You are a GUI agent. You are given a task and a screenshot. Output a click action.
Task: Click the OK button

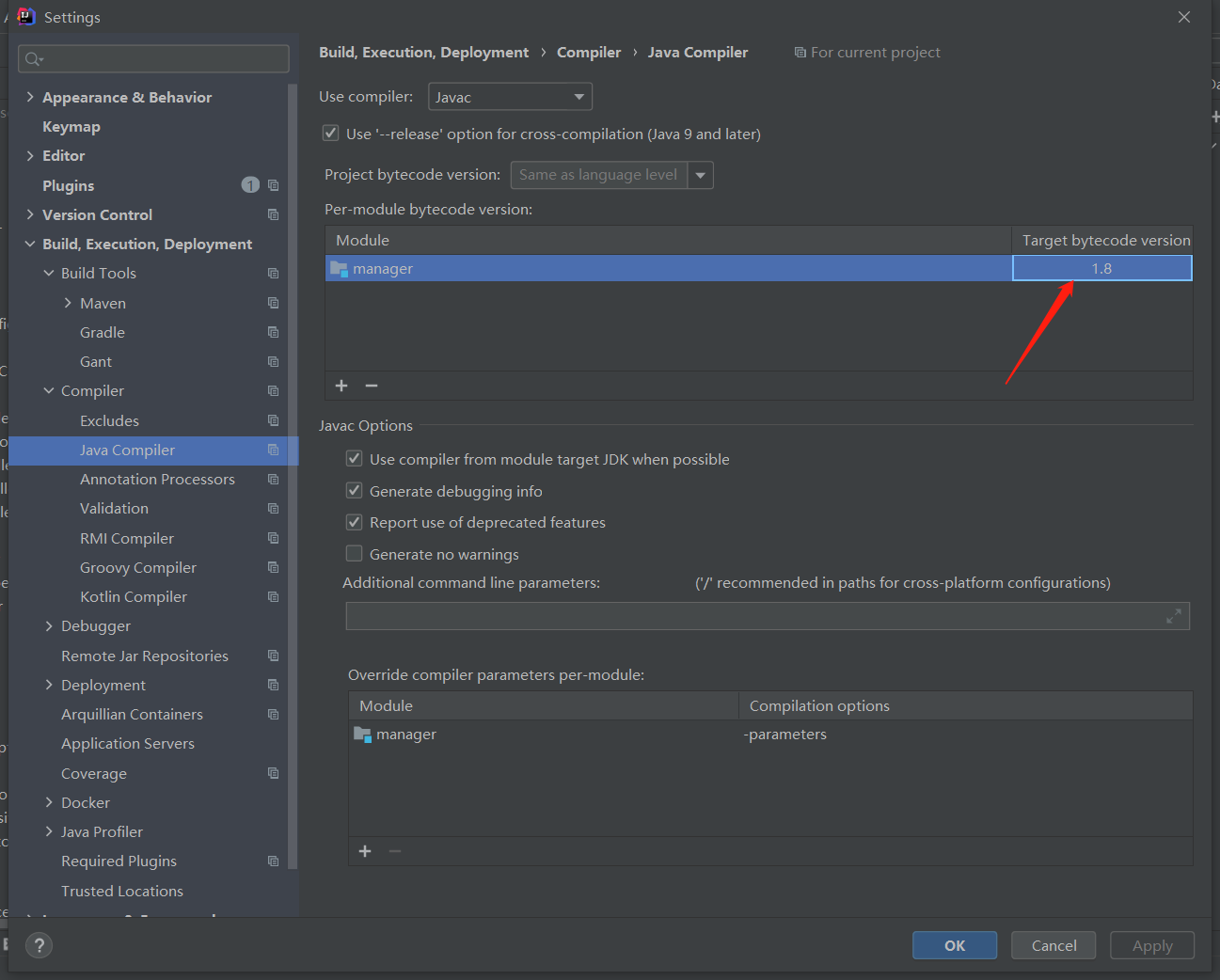click(x=954, y=945)
